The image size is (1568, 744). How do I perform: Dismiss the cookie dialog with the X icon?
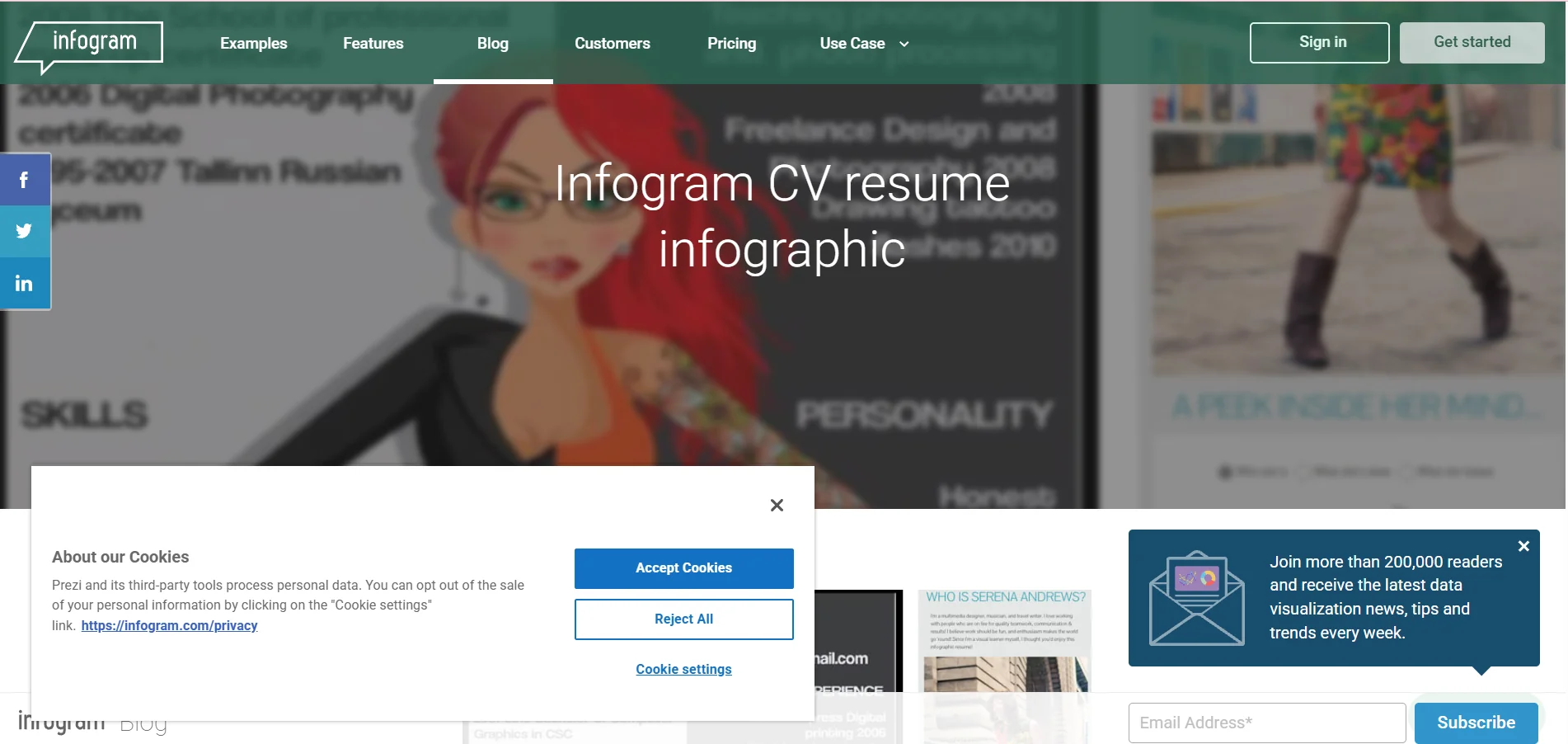[x=776, y=505]
